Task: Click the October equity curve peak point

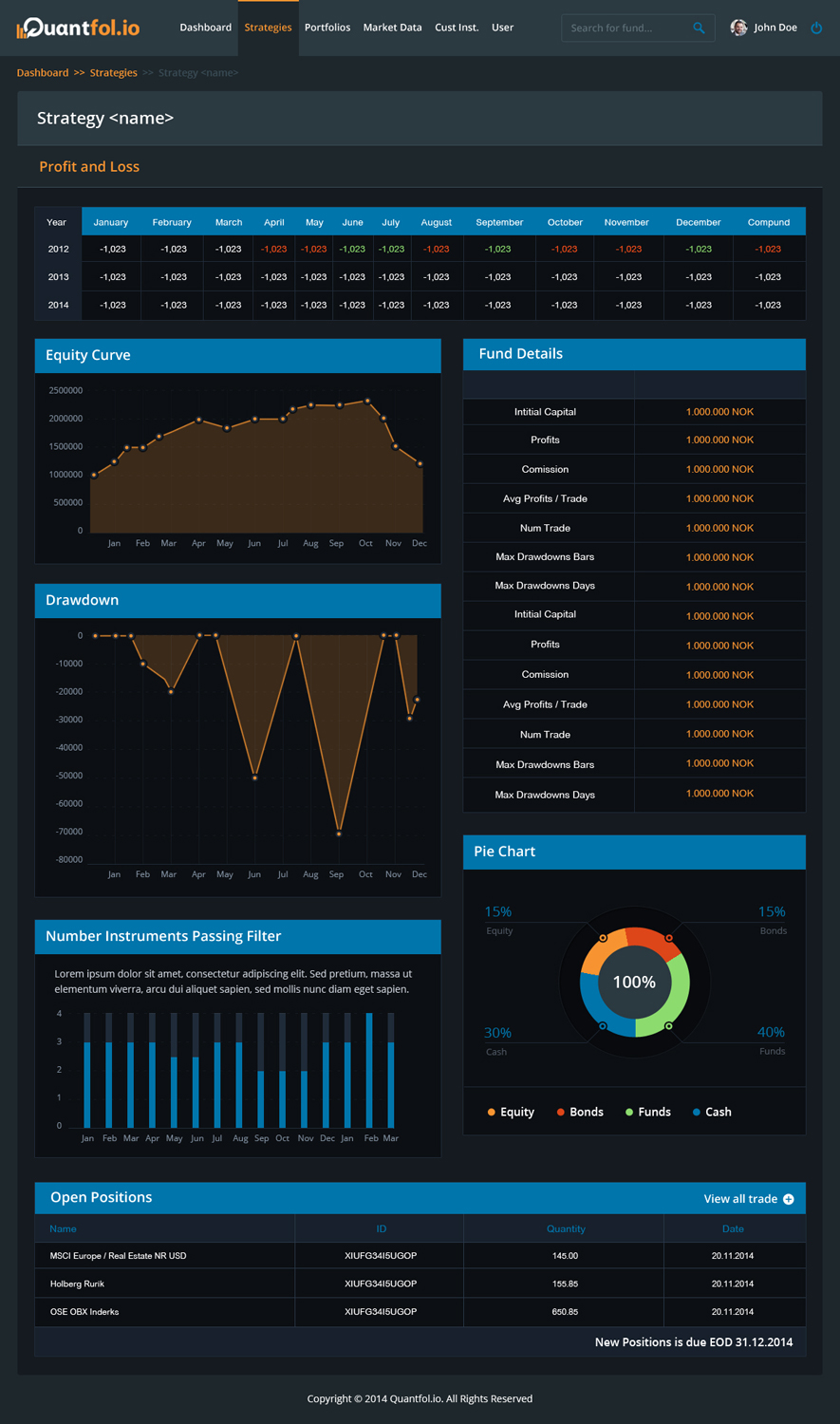Action: coord(367,401)
